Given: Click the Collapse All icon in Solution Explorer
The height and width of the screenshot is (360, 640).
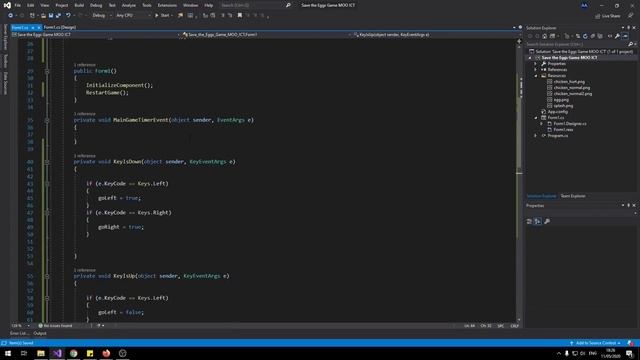Looking at the screenshot, I should tap(593, 36).
